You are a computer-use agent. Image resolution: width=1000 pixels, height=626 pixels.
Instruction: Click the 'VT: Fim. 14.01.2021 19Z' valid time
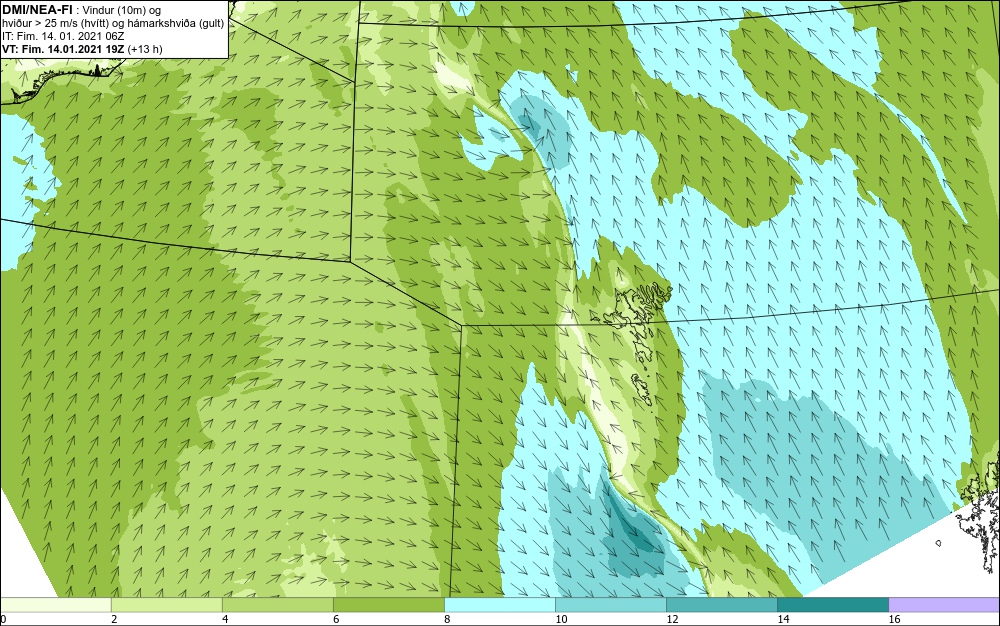click(x=64, y=49)
